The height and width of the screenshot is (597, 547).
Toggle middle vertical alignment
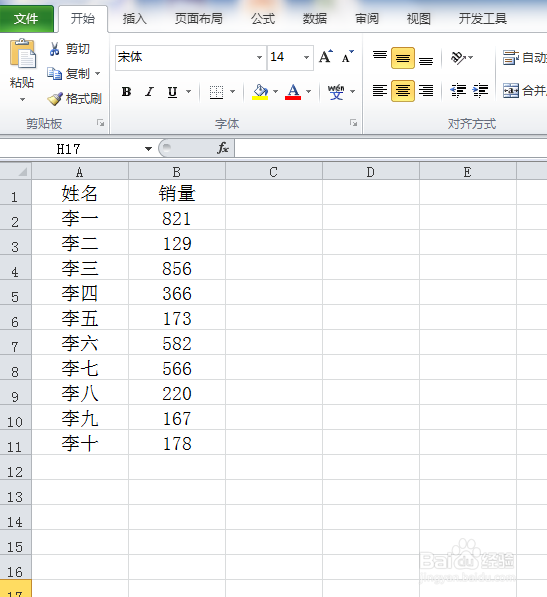click(x=403, y=58)
